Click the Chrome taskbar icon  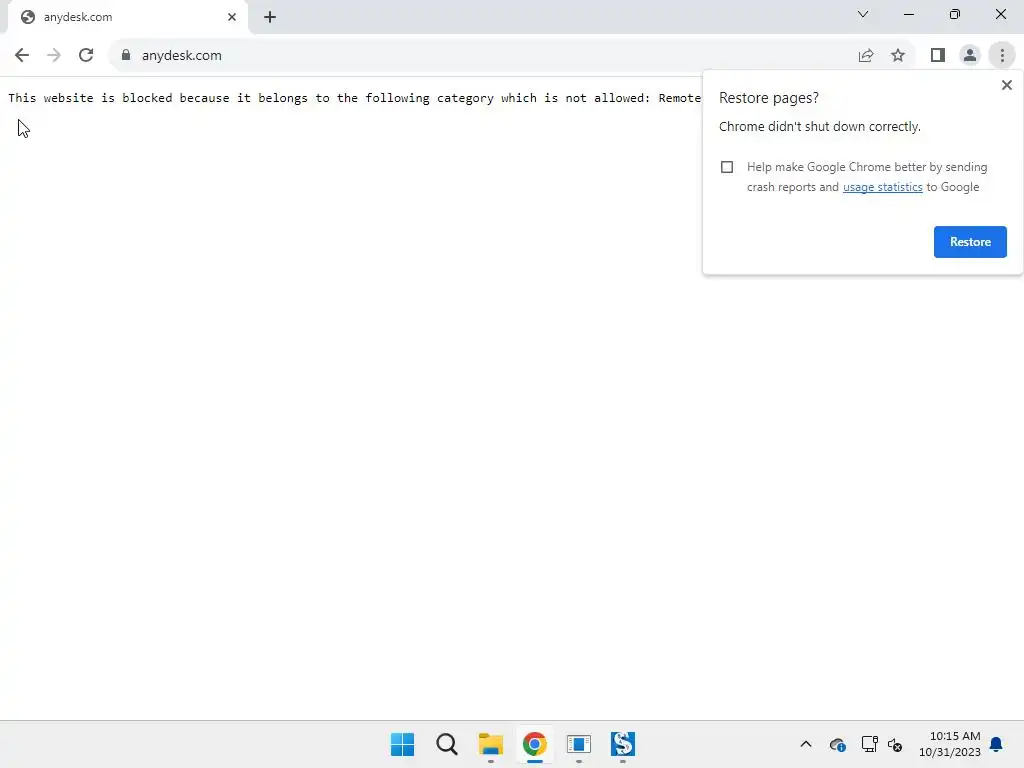534,744
